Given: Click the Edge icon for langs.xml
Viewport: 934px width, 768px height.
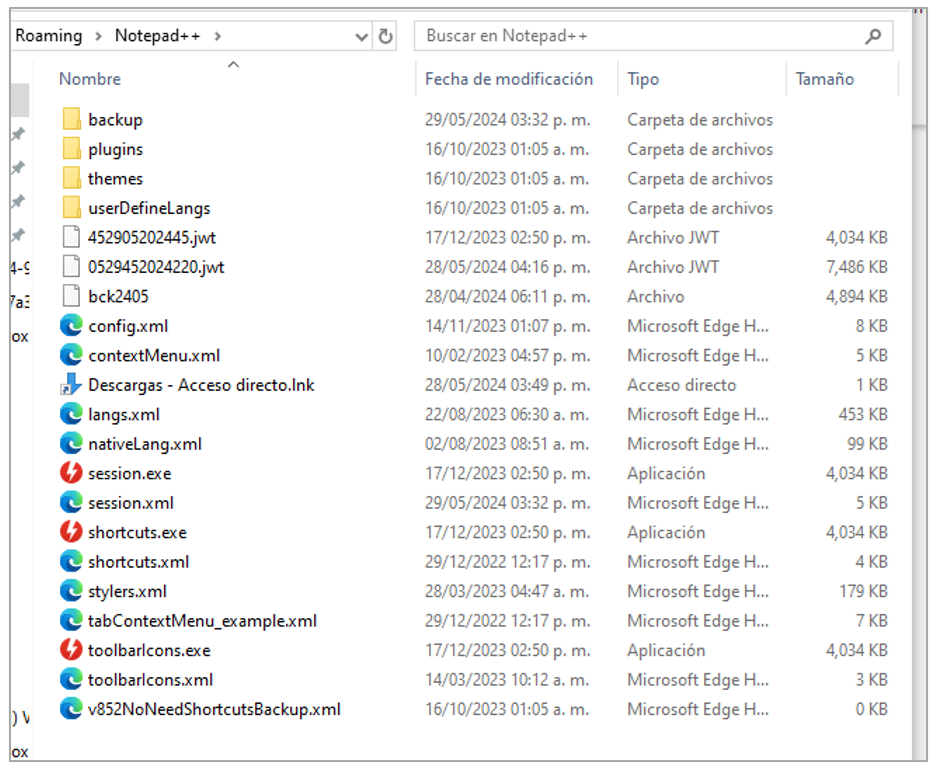Looking at the screenshot, I should (x=71, y=414).
